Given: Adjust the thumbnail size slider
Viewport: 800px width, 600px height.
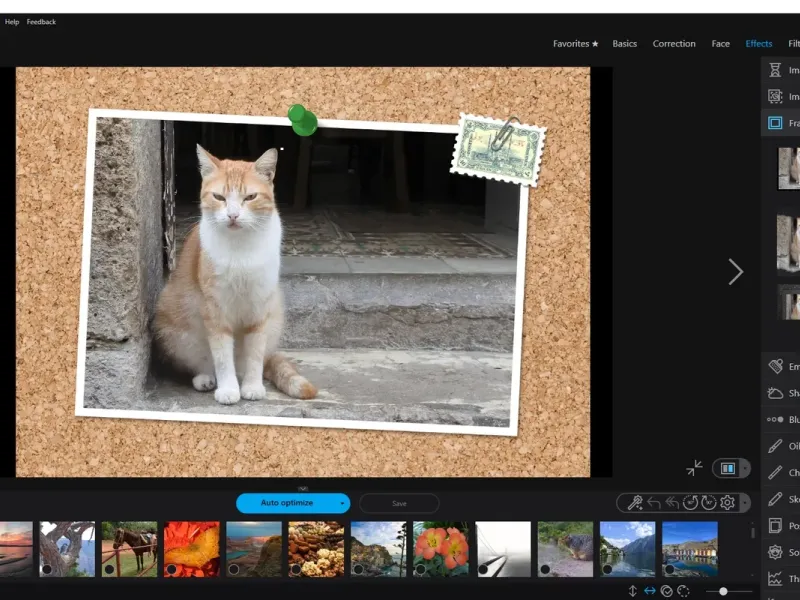Looking at the screenshot, I should coord(723,591).
